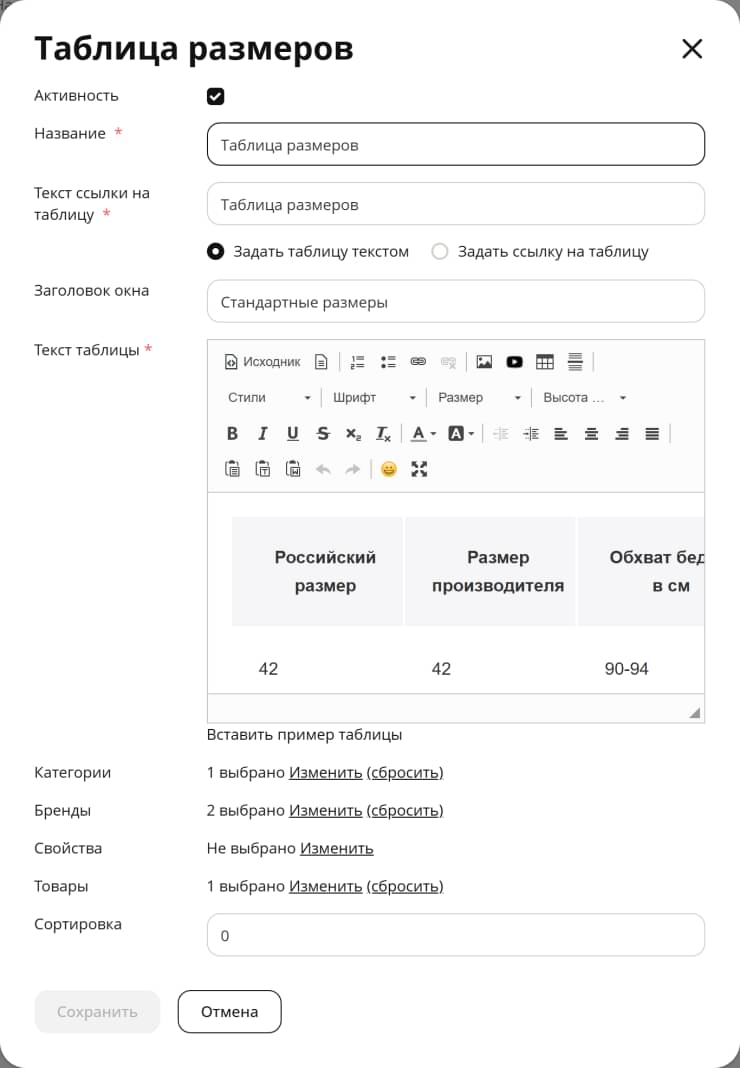Embed a YouTube video
This screenshot has height=1068, width=740.
[514, 362]
